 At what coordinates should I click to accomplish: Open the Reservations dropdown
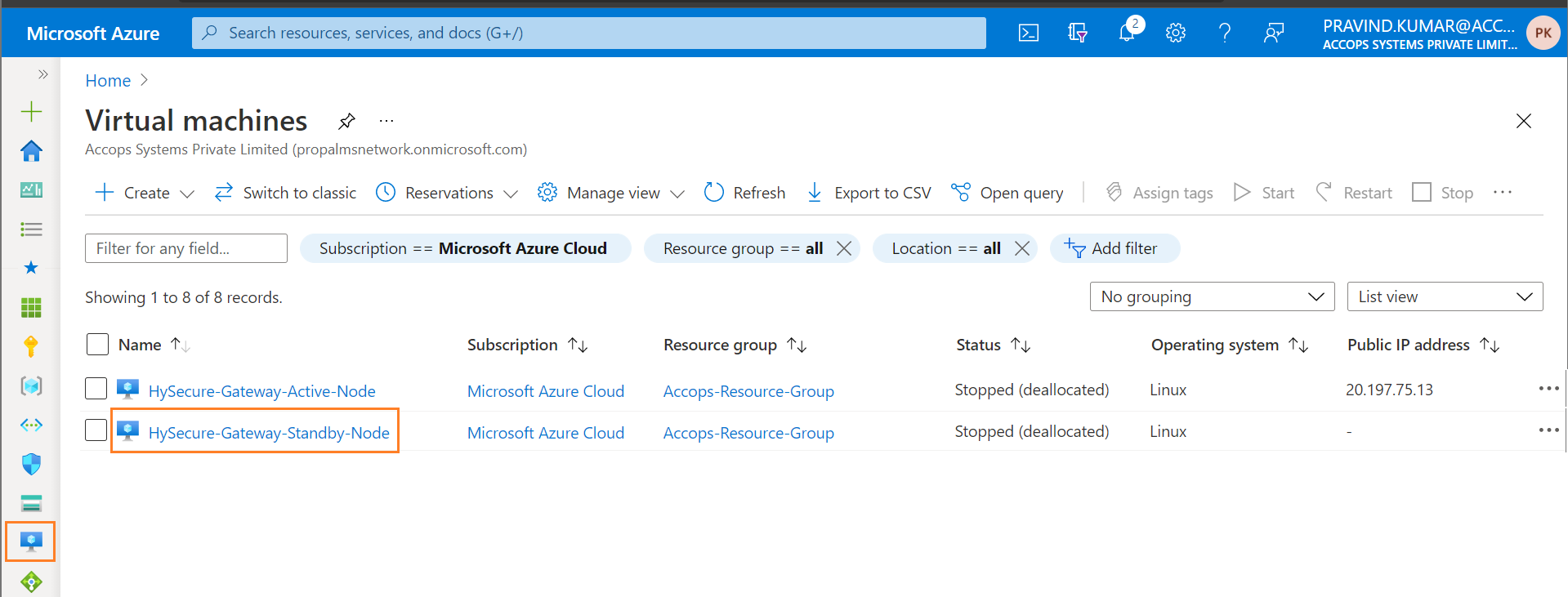pos(447,193)
